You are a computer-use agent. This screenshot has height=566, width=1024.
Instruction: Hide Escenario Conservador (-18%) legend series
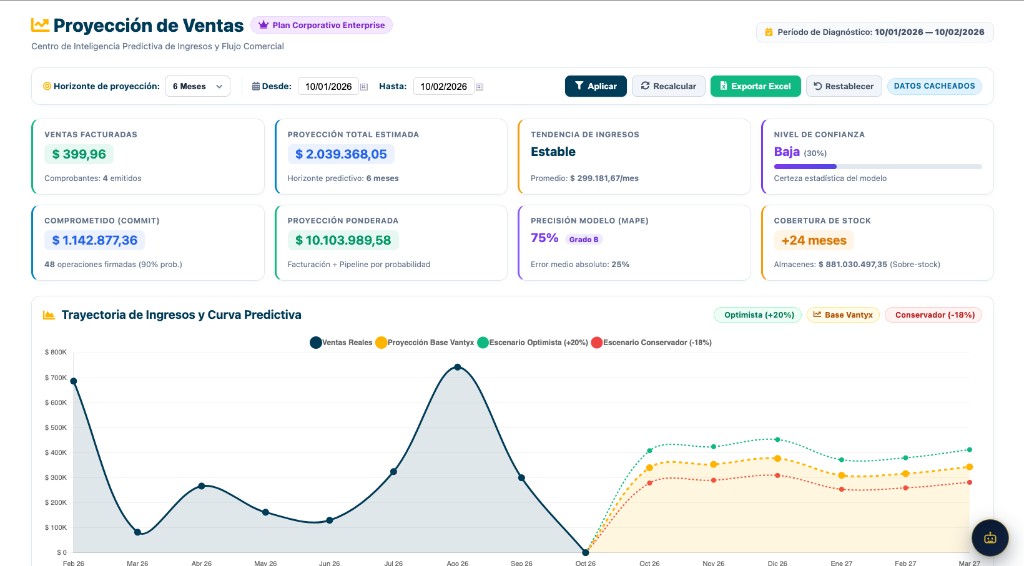point(651,343)
